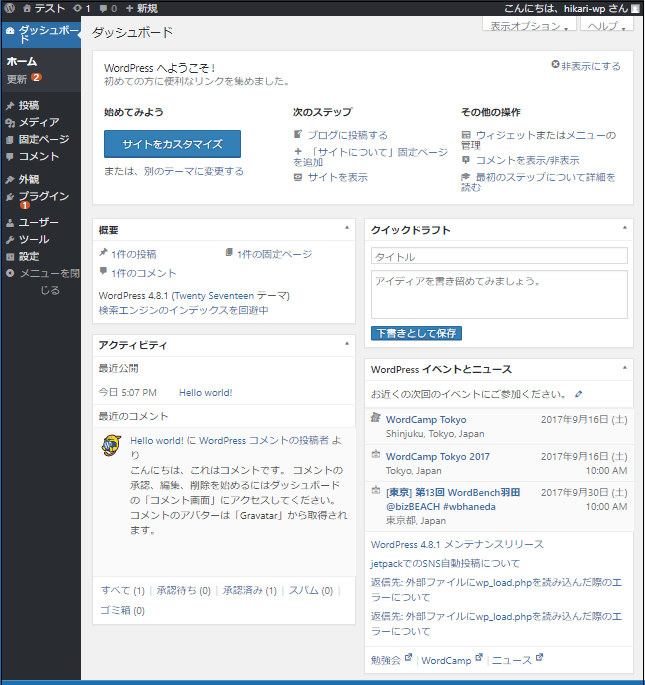Click the updates icon showing 1

(x=81, y=8)
